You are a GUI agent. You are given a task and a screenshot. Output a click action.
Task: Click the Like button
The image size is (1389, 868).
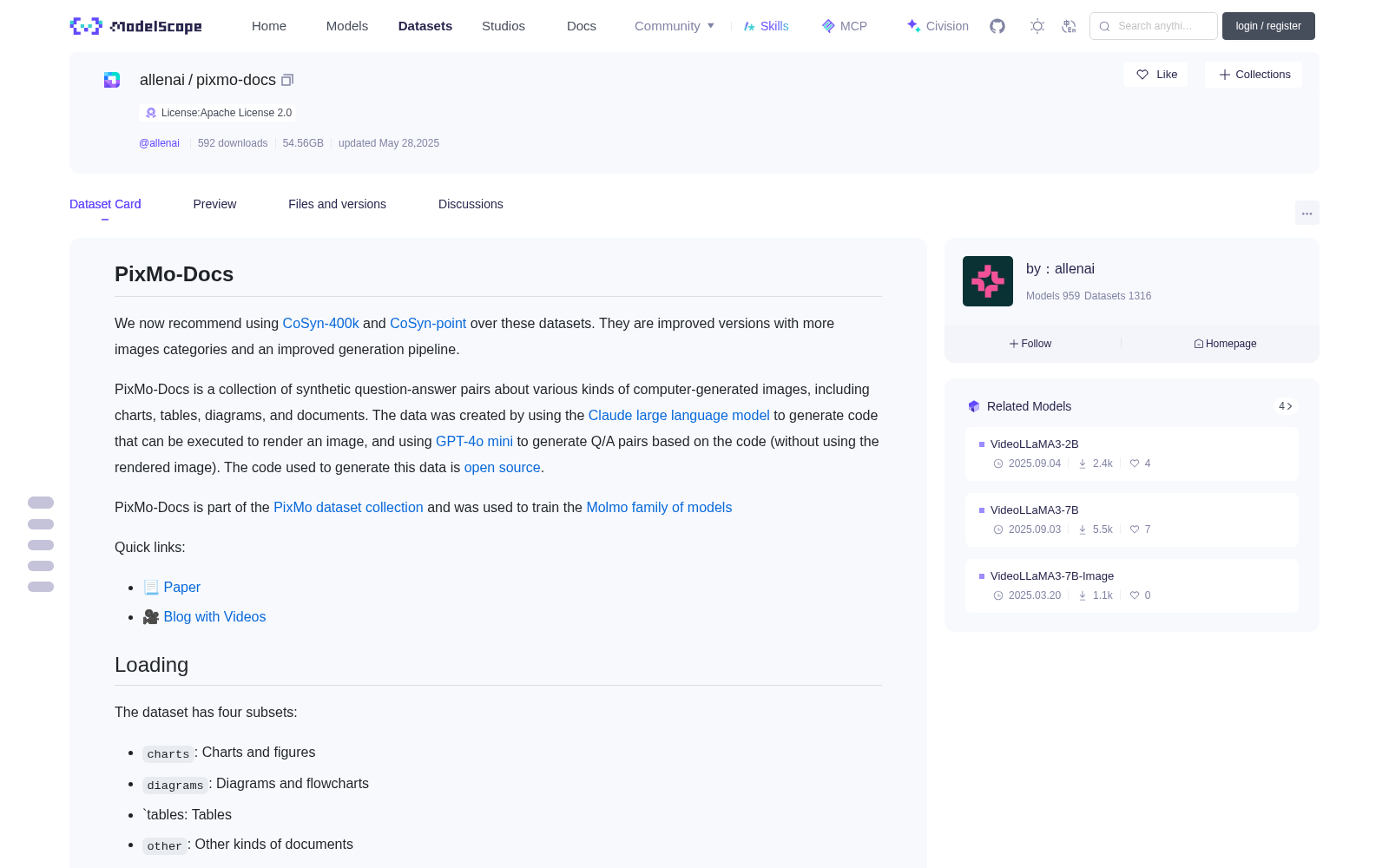[x=1156, y=75]
